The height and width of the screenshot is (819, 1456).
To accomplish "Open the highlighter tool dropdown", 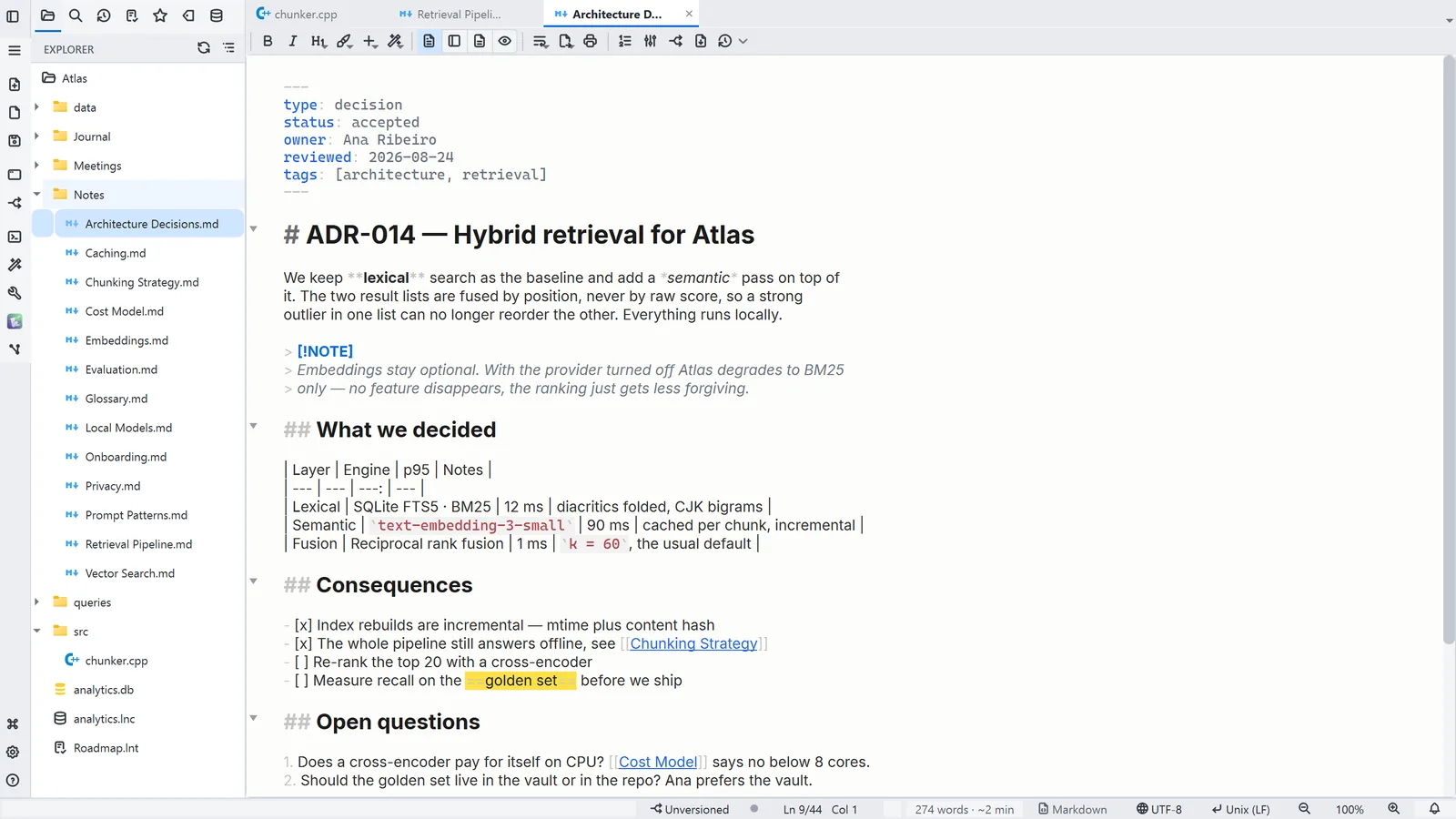I will [344, 41].
